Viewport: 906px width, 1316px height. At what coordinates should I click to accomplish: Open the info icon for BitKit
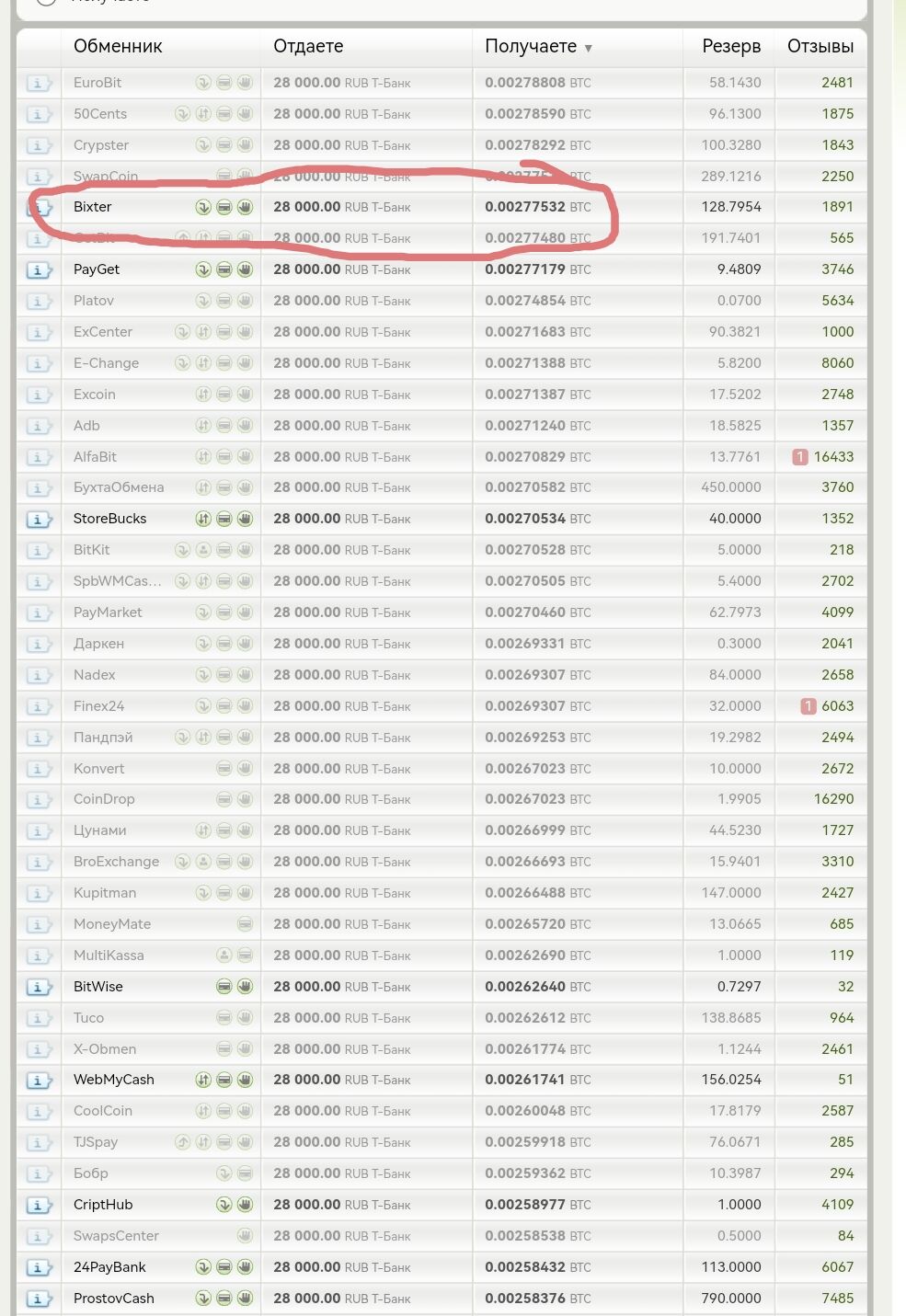pos(38,551)
